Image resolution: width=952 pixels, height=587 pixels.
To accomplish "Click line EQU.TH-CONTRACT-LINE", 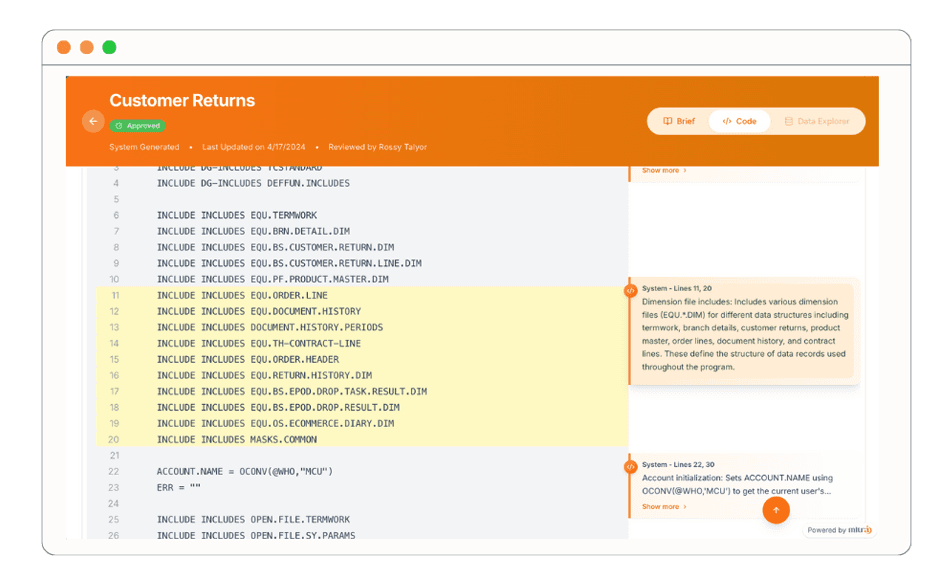I will pos(259,343).
